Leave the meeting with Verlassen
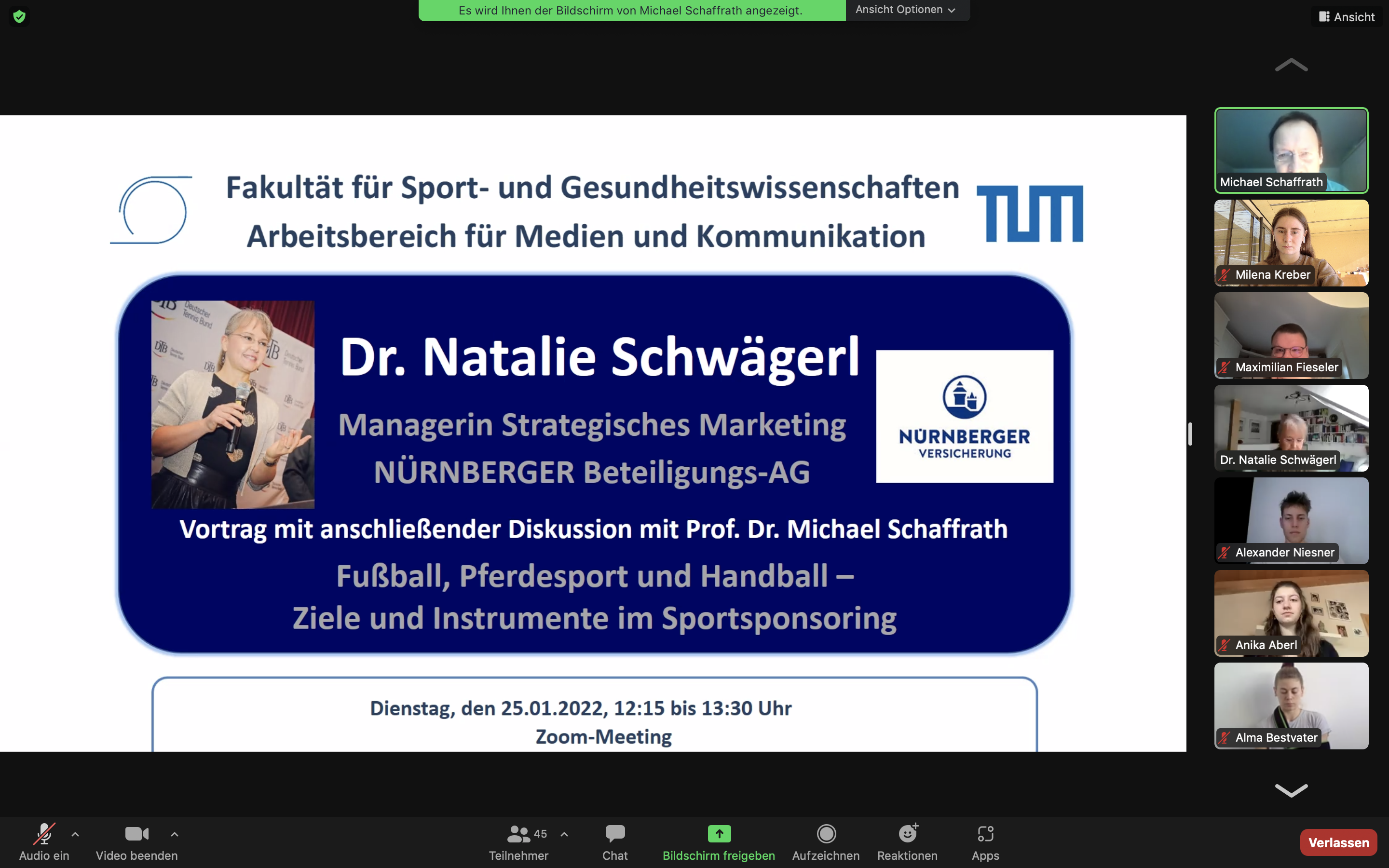This screenshot has width=1389, height=868. click(1338, 842)
